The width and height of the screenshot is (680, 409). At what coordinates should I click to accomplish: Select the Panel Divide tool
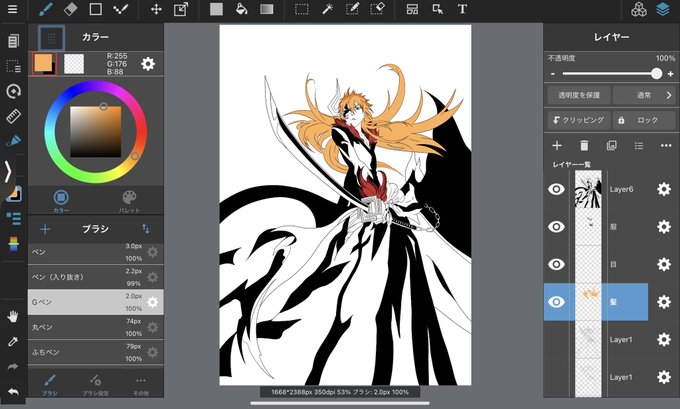tap(412, 9)
